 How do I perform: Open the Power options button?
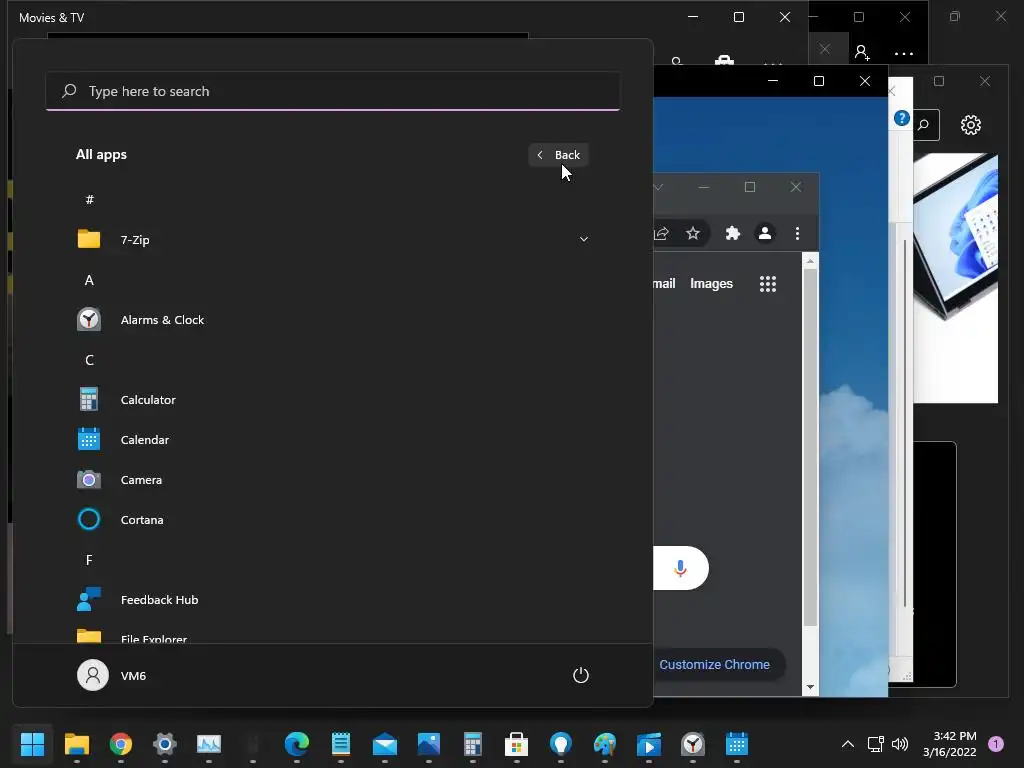[581, 675]
